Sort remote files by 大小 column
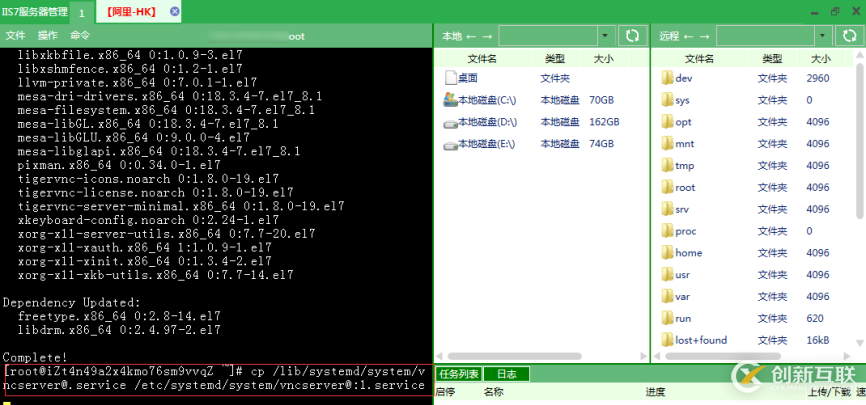 click(x=821, y=59)
